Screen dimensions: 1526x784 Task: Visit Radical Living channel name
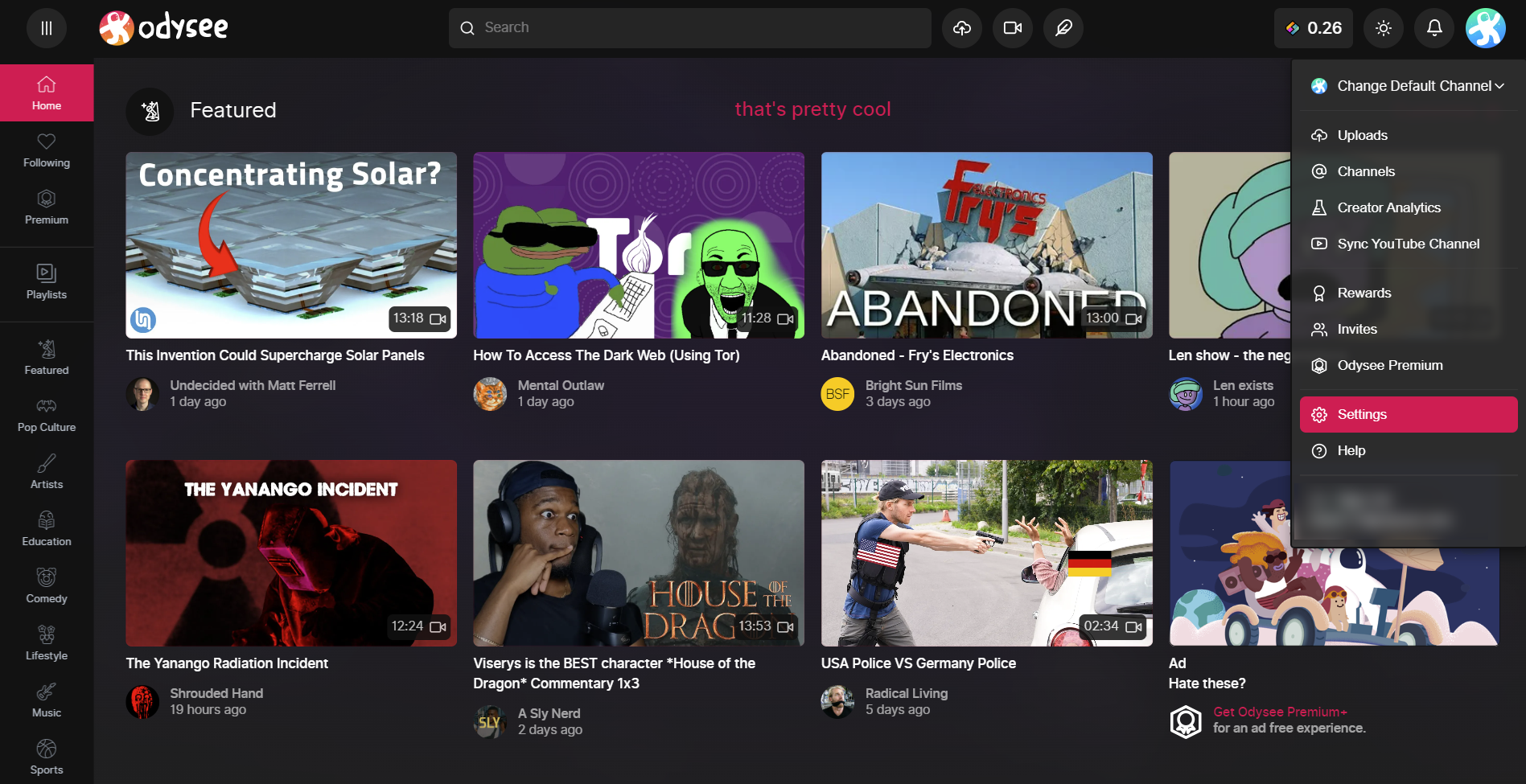coord(906,693)
